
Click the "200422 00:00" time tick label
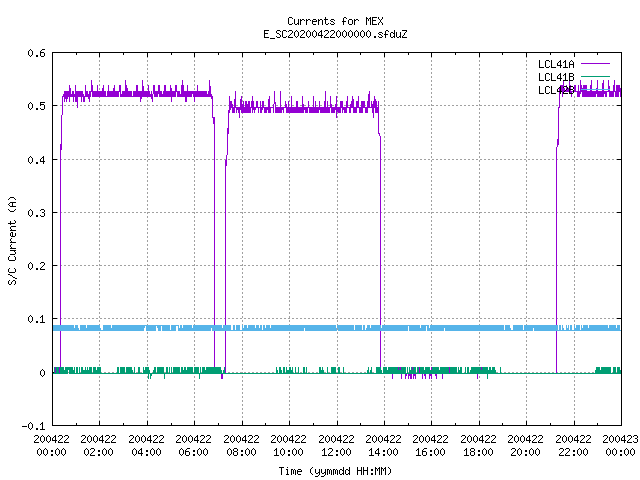(x=51, y=446)
